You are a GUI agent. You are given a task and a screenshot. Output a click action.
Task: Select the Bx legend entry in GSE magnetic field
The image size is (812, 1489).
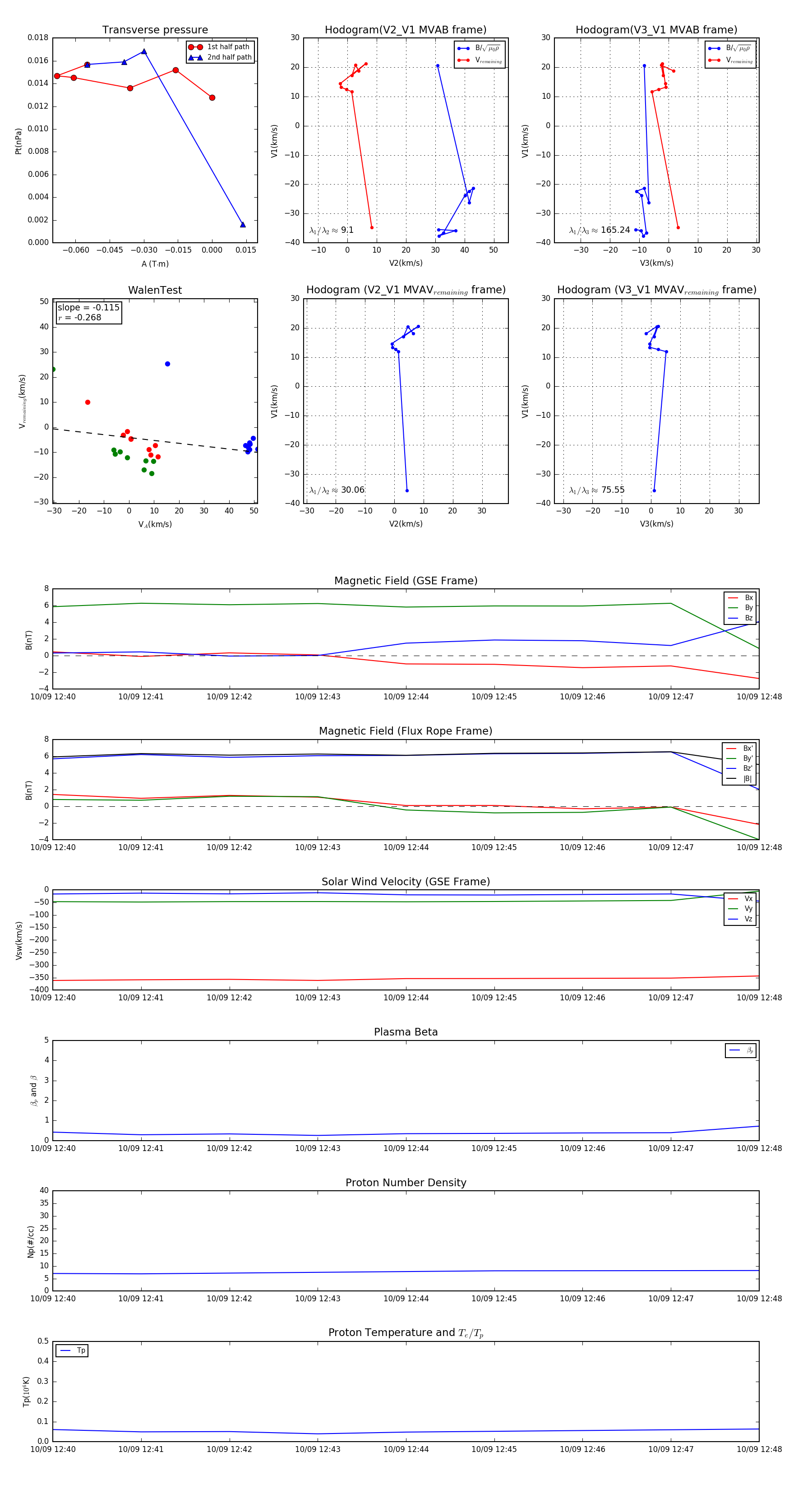tap(740, 598)
